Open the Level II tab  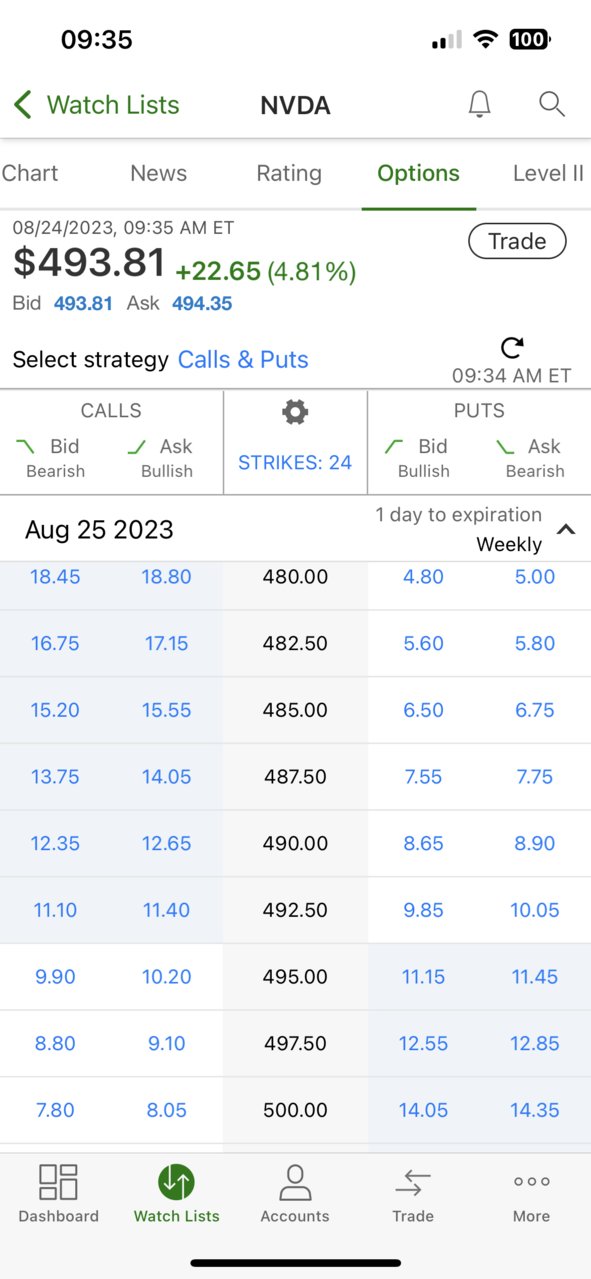tap(548, 173)
